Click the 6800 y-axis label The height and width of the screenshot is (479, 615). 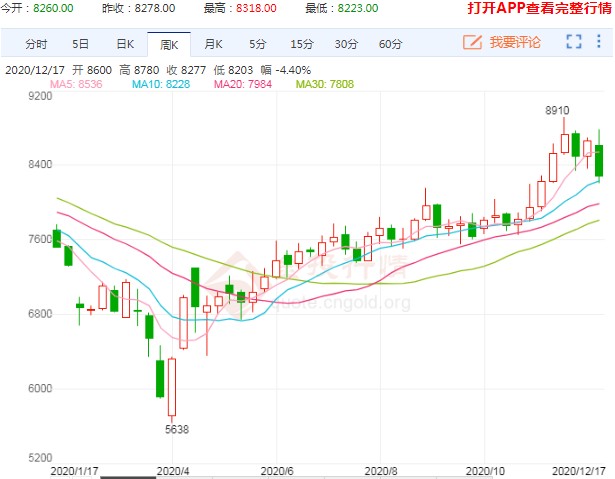(x=40, y=313)
